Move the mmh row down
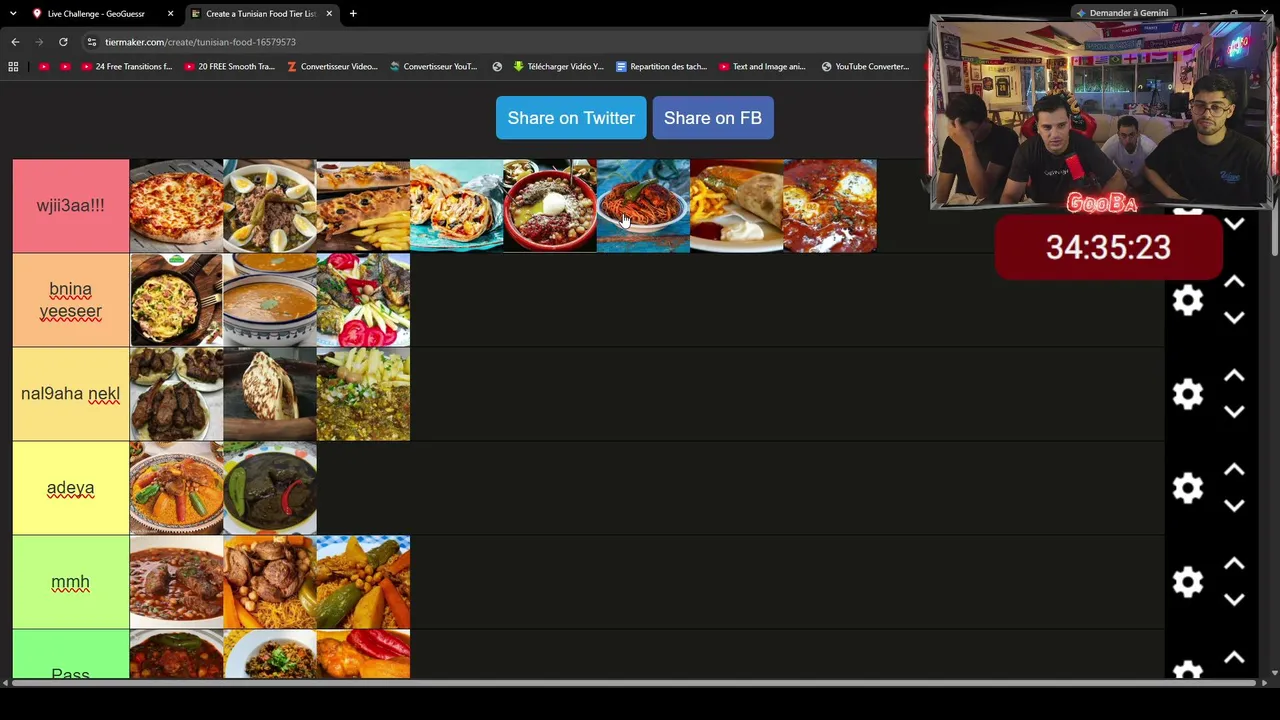The height and width of the screenshot is (720, 1280). click(x=1234, y=600)
